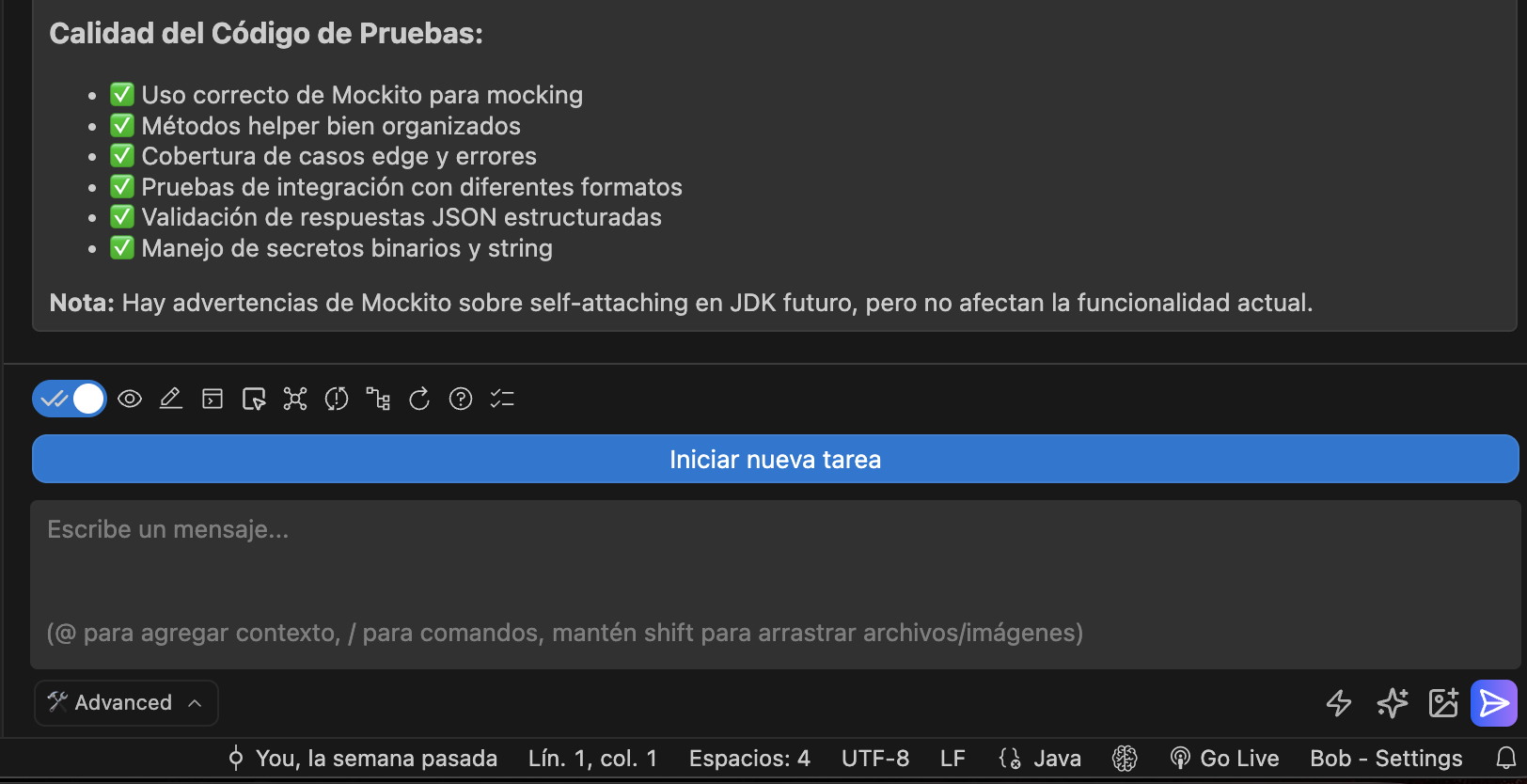Click the question mark icon
This screenshot has width=1527, height=784.
tap(461, 399)
